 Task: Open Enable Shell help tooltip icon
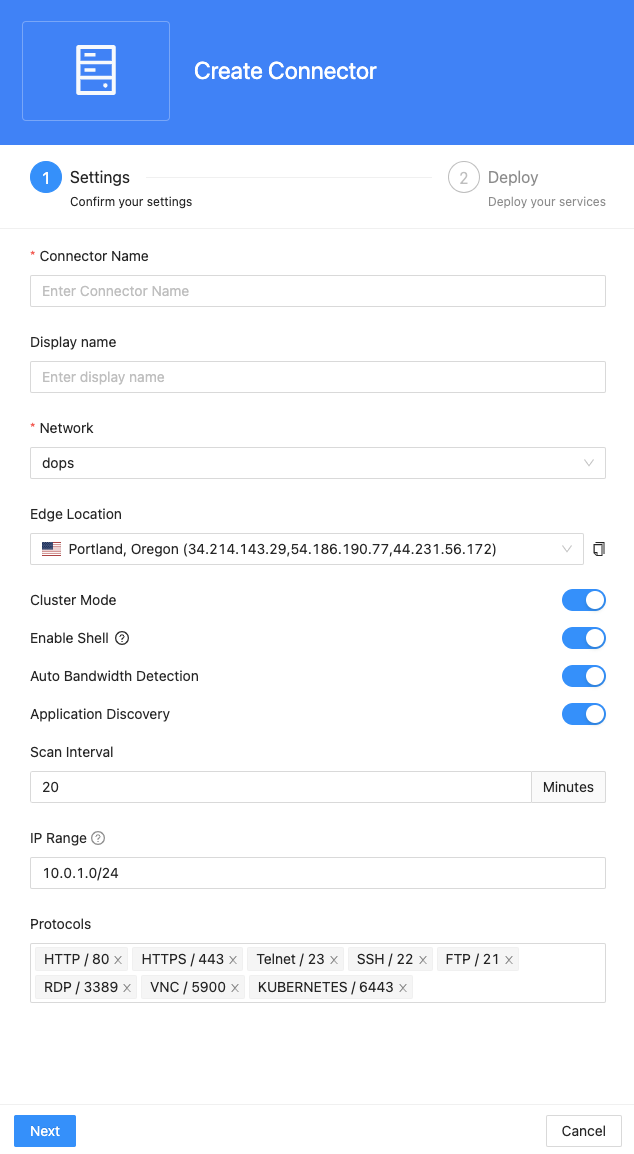tap(122, 638)
